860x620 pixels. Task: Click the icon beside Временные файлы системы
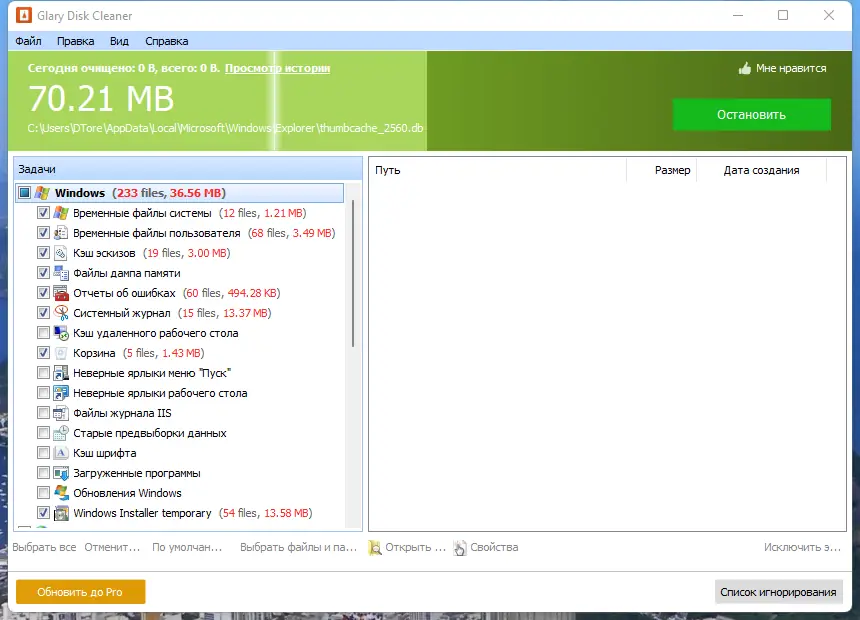coord(61,213)
